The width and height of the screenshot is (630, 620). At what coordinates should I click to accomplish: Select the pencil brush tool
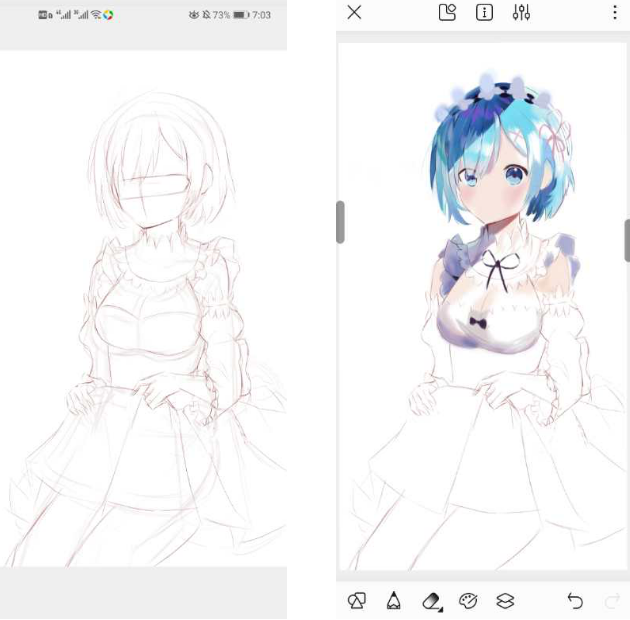[393, 601]
